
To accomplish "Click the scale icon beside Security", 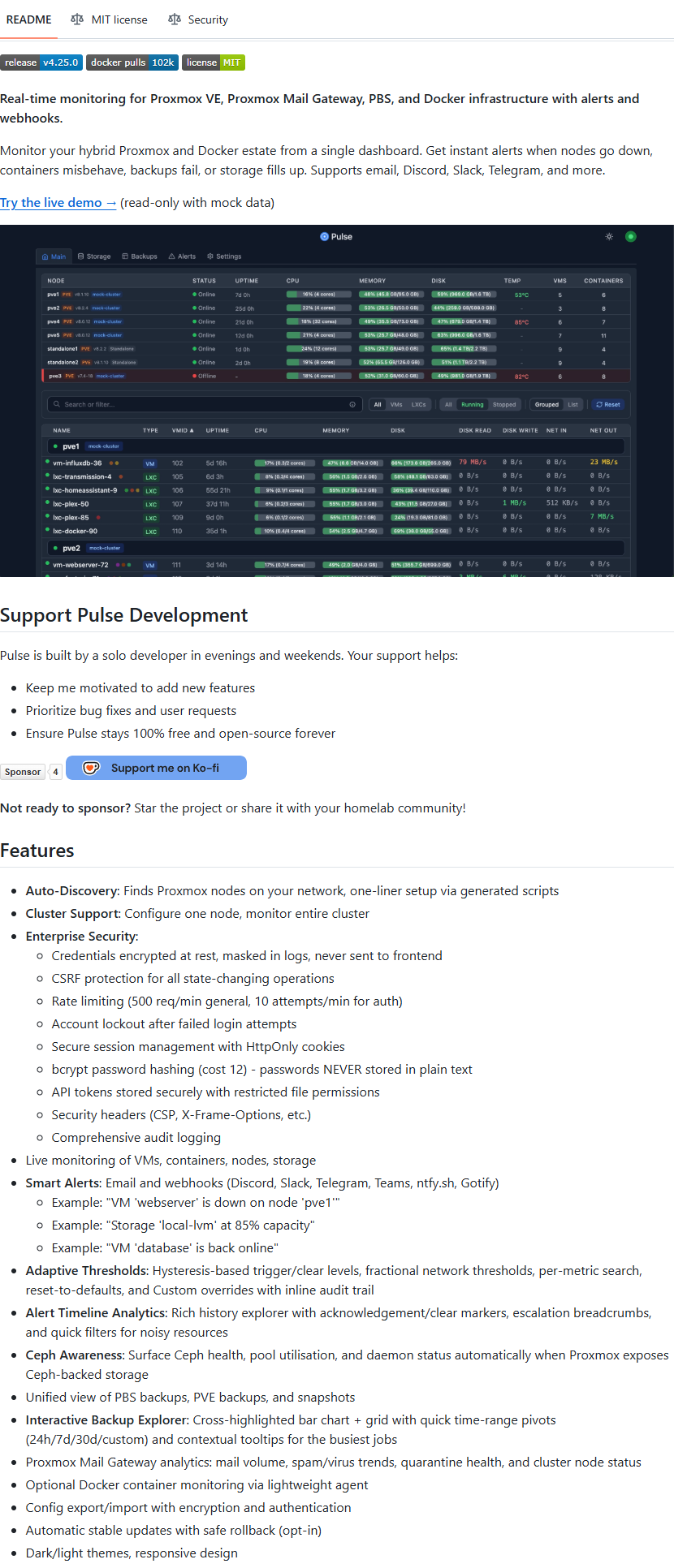I will point(175,19).
